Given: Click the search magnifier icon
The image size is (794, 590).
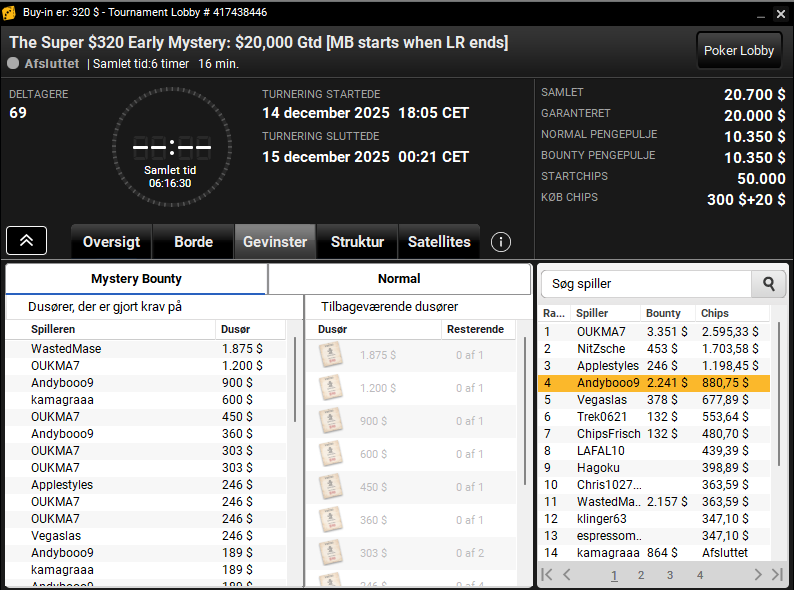Looking at the screenshot, I should 768,284.
